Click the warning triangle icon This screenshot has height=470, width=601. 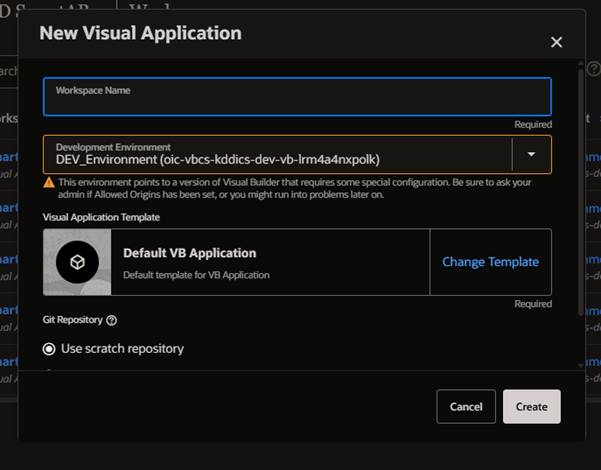click(x=49, y=183)
